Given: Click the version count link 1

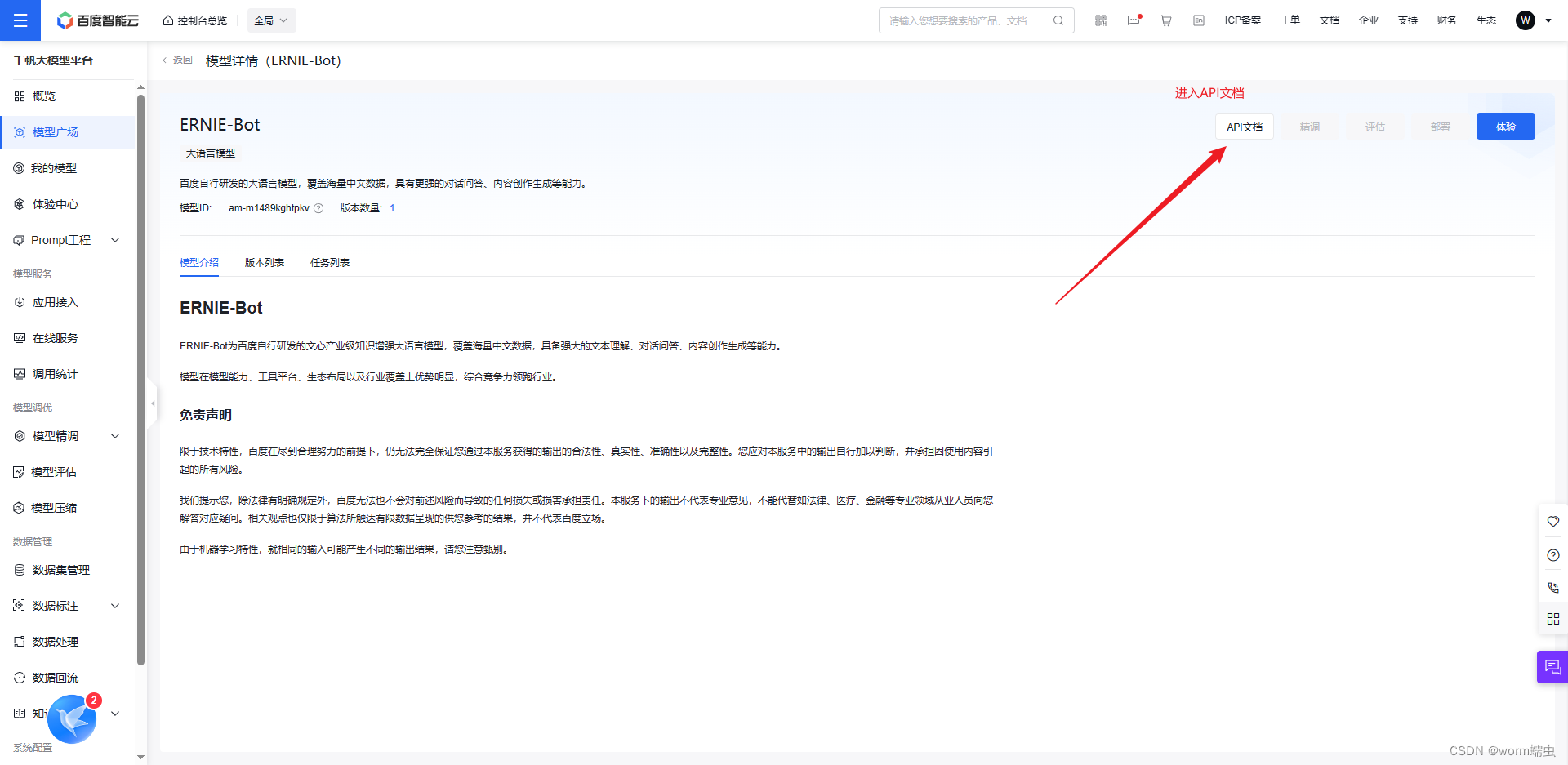Looking at the screenshot, I should click(392, 208).
